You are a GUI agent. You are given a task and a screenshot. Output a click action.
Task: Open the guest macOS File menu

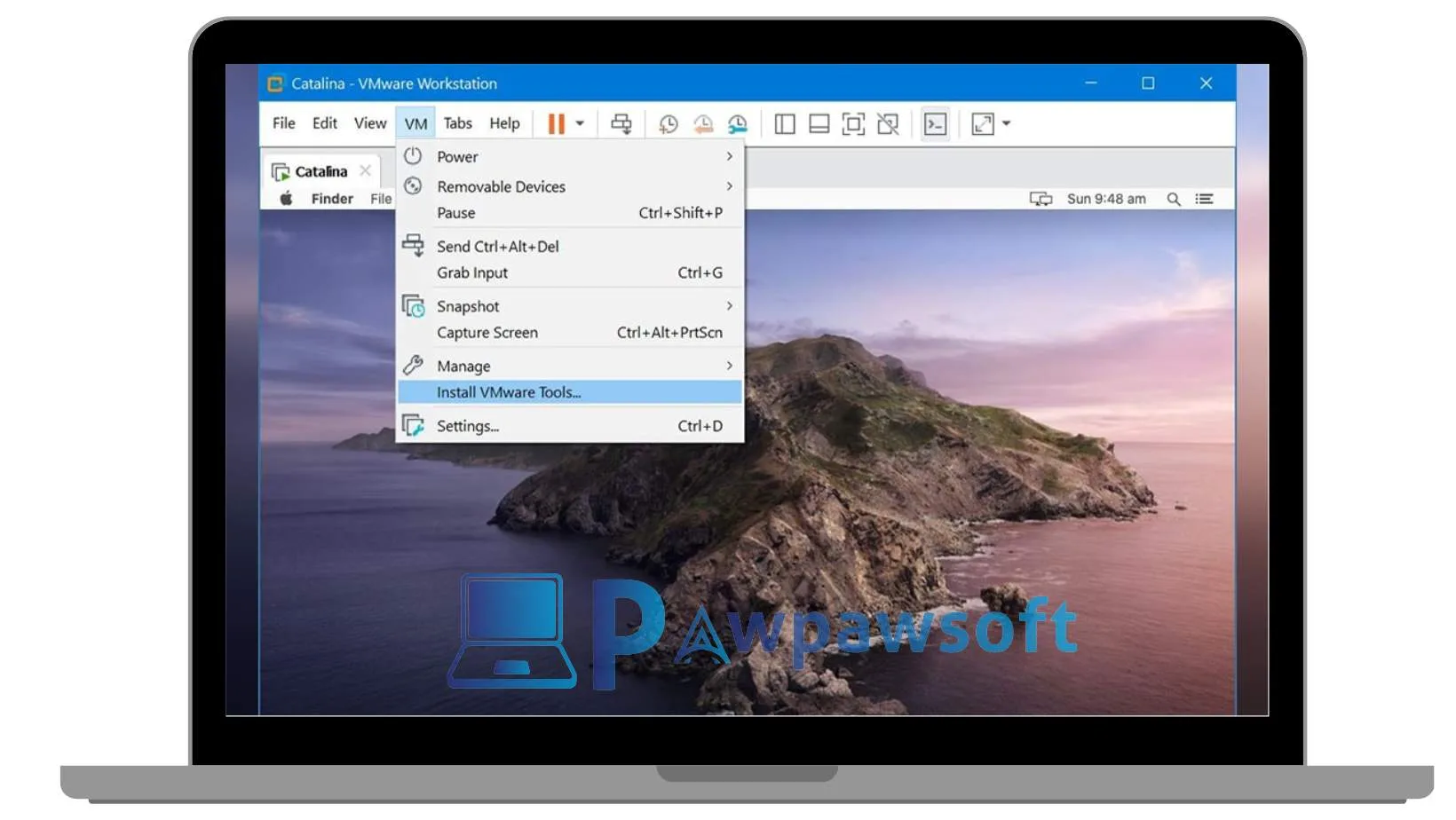tap(381, 199)
